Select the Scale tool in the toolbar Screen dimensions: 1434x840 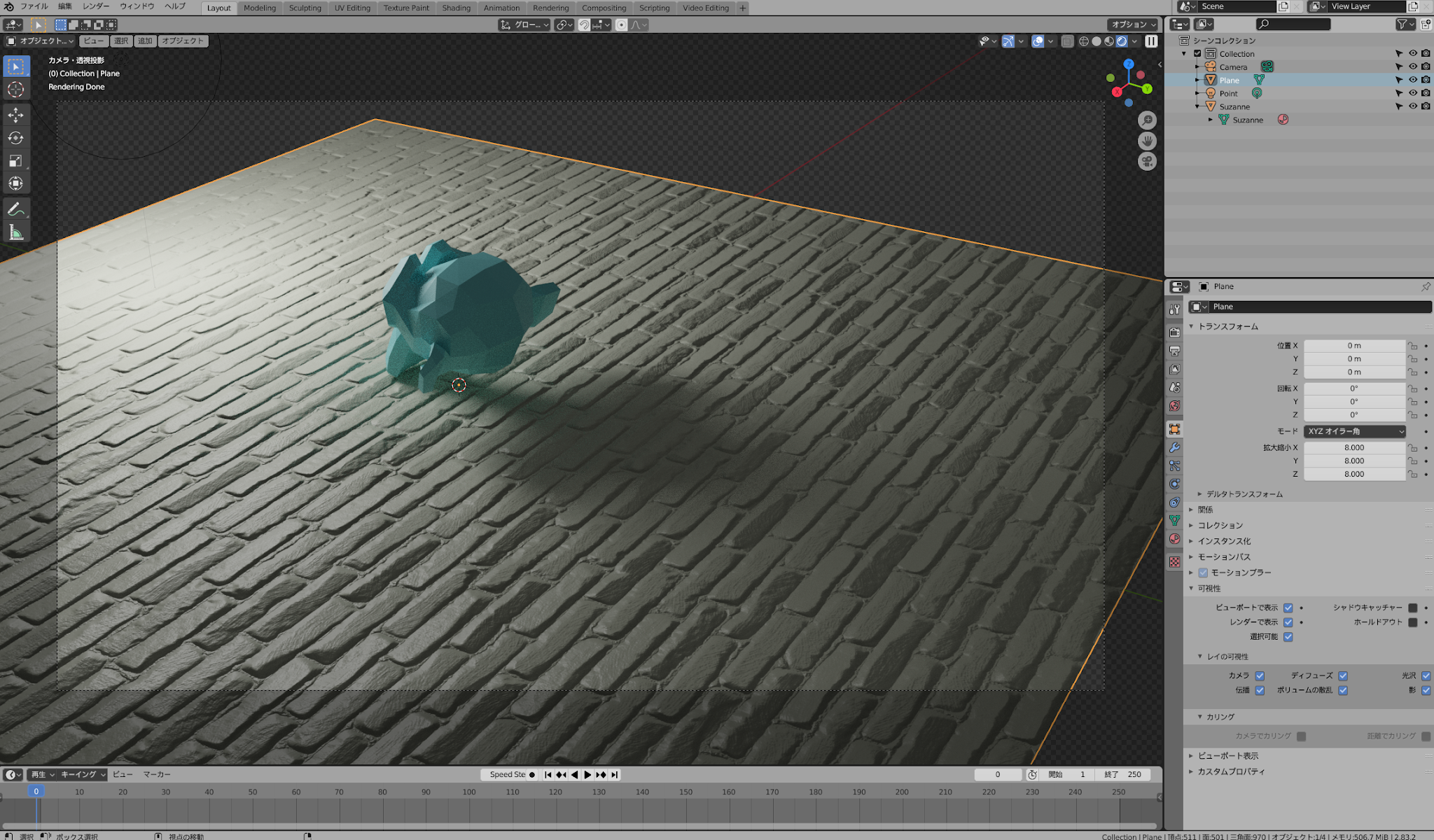click(x=15, y=161)
